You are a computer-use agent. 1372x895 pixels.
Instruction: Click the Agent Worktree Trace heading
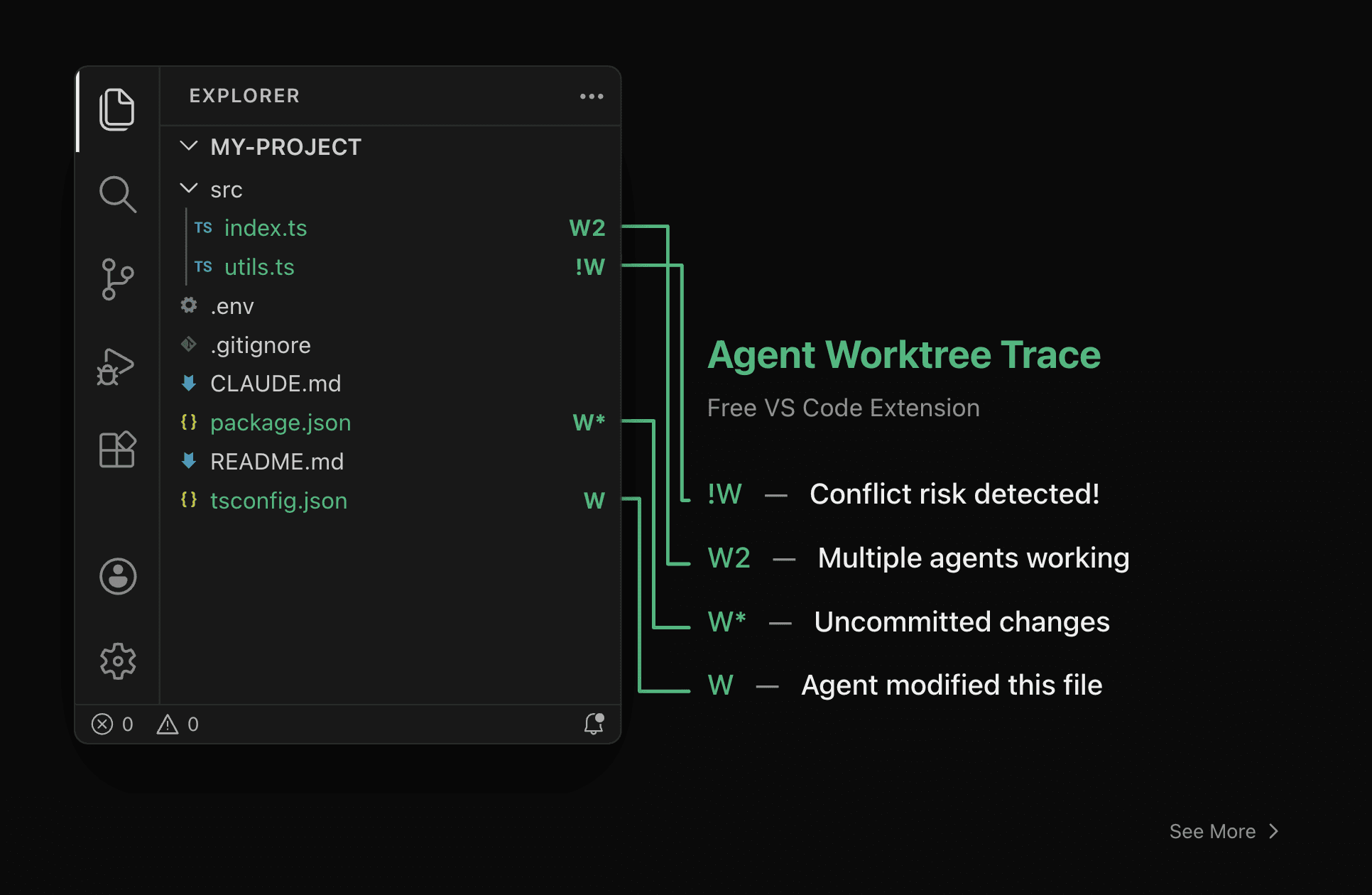(x=904, y=355)
